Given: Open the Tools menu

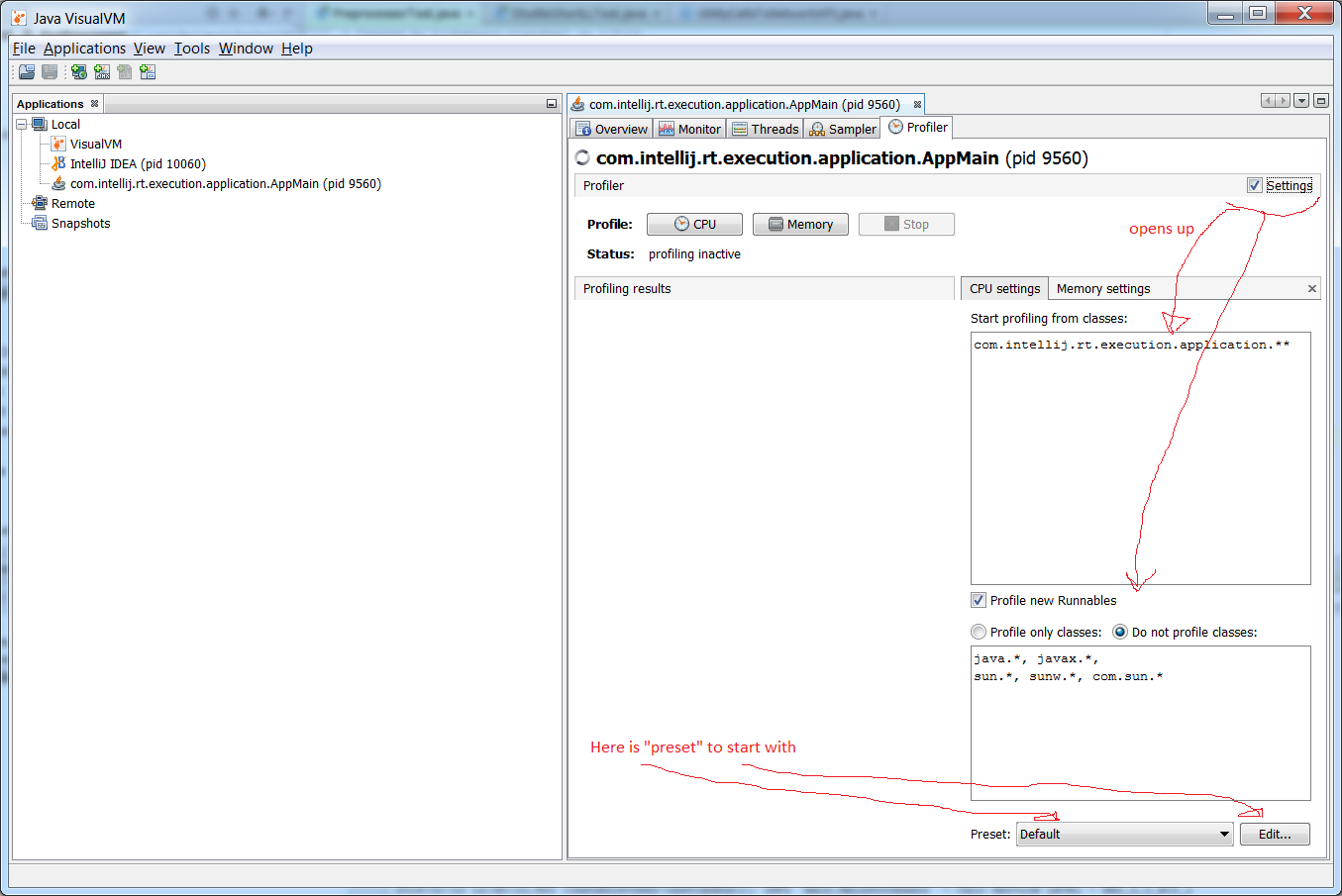Looking at the screenshot, I should click(192, 48).
